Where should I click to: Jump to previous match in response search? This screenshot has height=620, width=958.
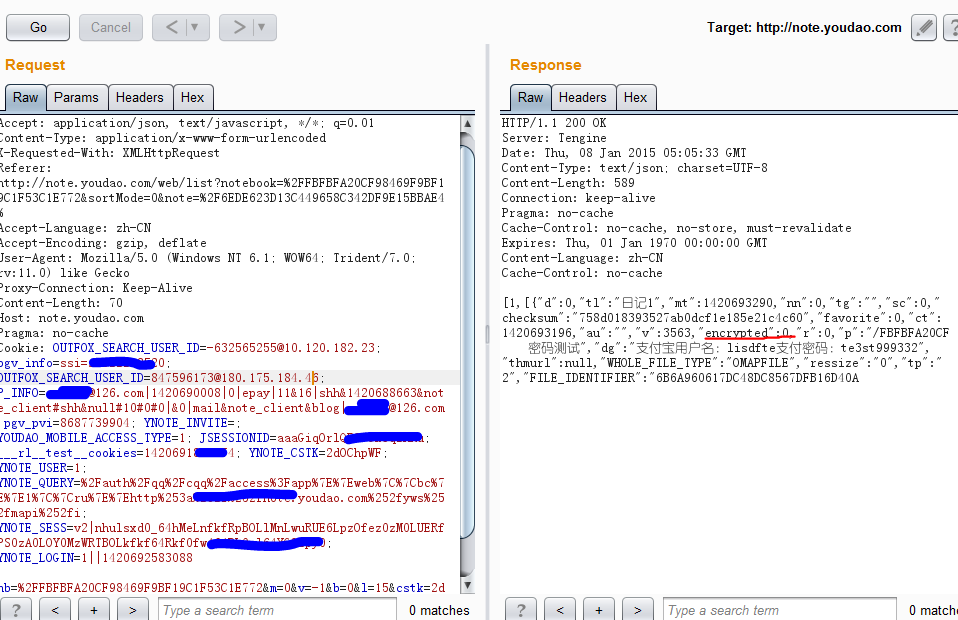pos(560,610)
